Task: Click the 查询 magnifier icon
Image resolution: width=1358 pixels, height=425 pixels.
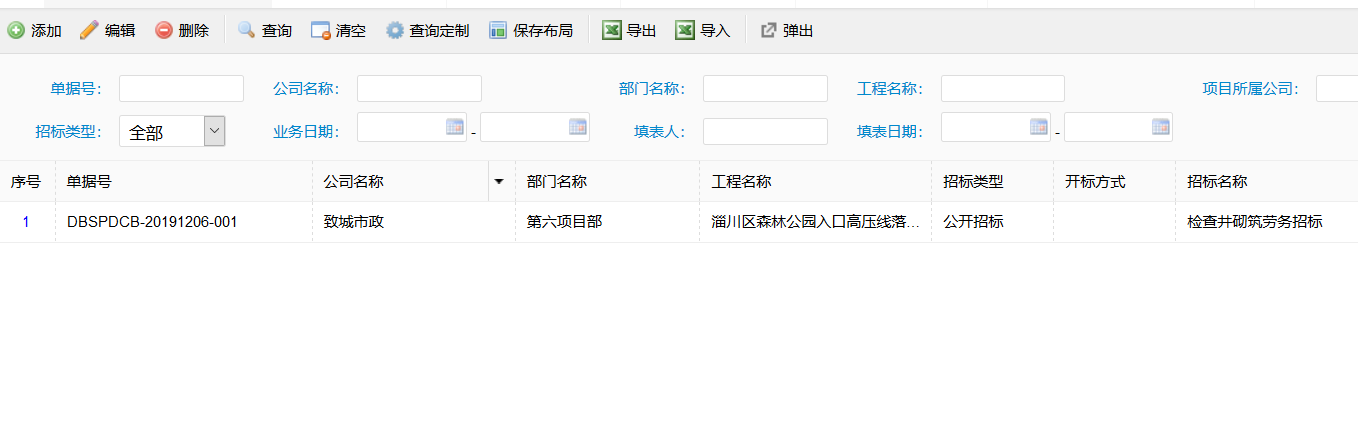Action: pos(246,31)
